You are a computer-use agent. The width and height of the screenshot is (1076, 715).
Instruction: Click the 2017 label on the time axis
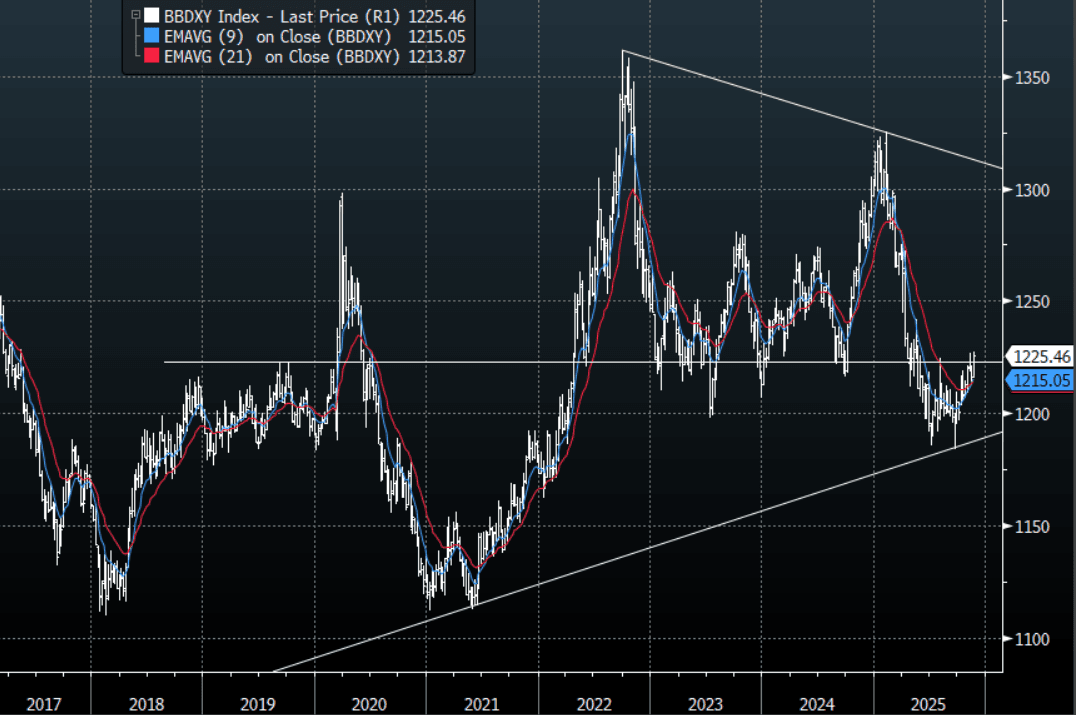(44, 704)
